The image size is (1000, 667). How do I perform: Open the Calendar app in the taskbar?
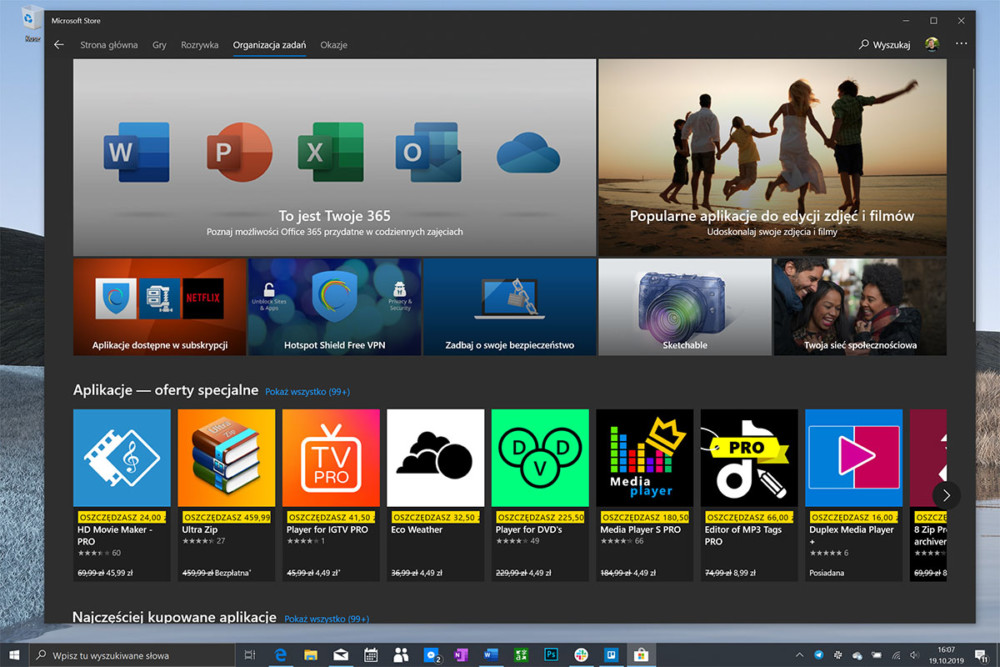point(371,655)
